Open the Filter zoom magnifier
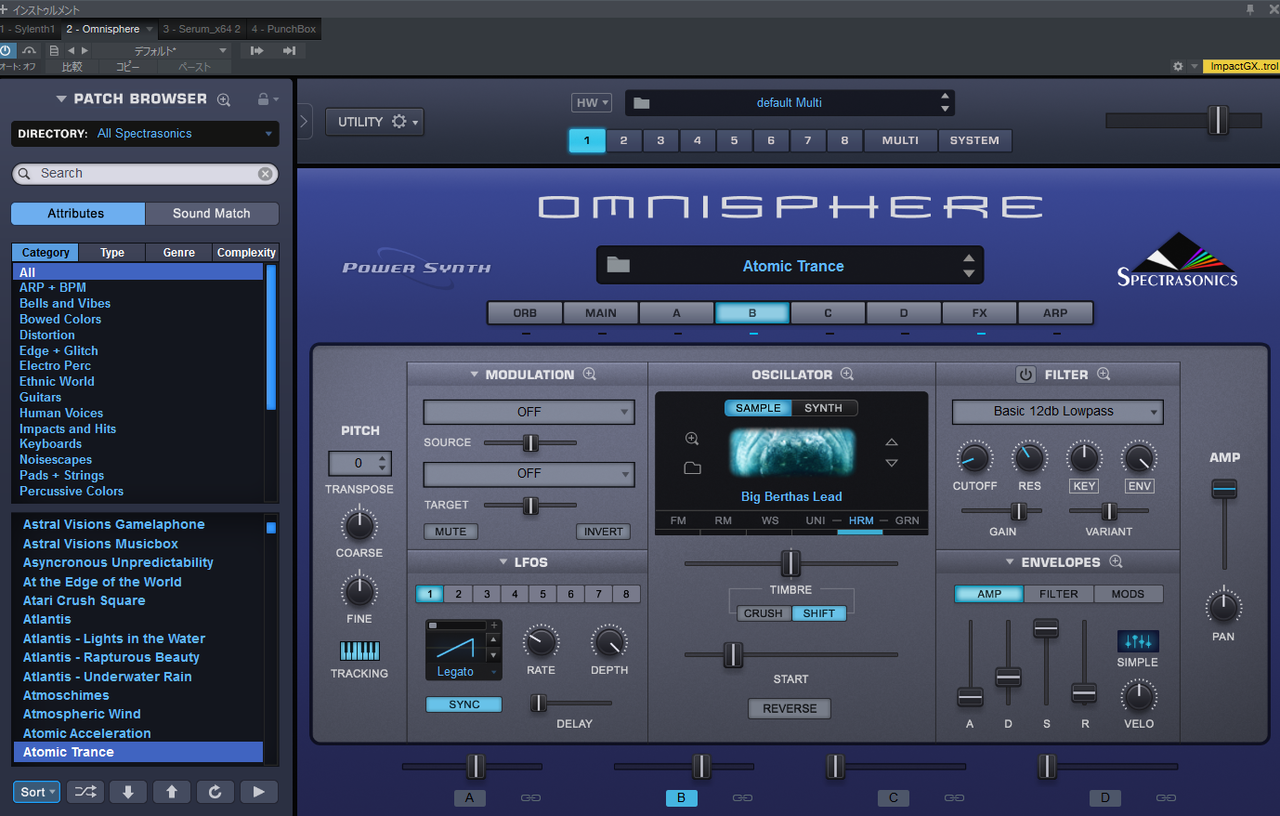 tap(1104, 374)
